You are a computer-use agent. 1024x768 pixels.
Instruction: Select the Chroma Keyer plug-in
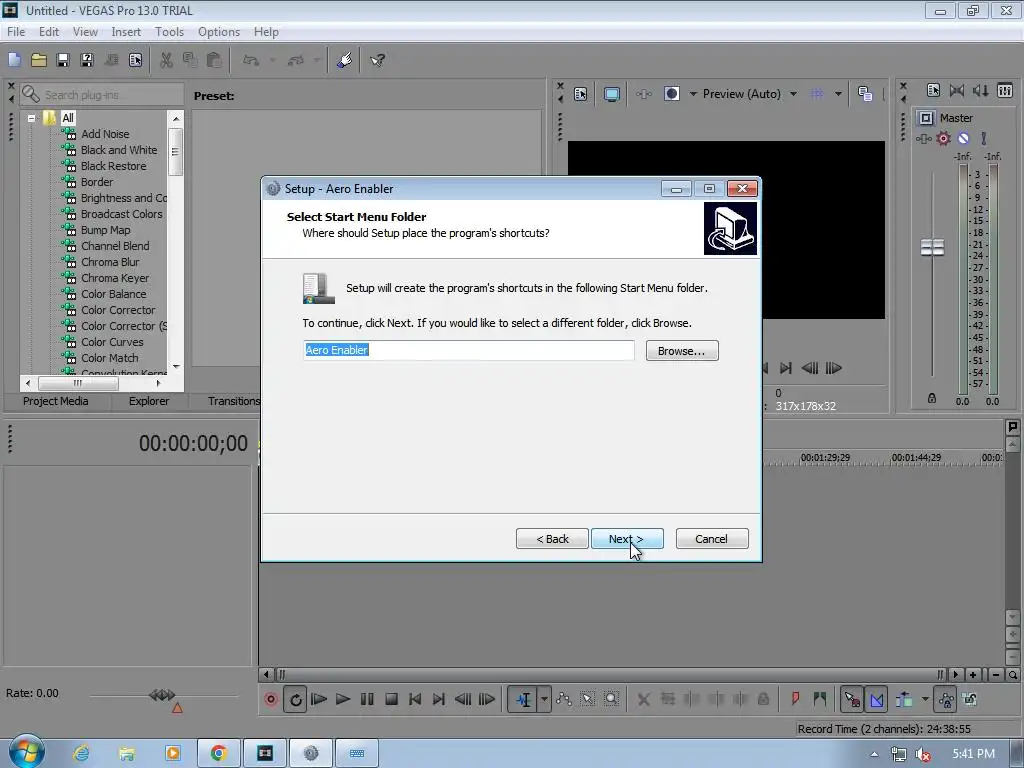click(x=115, y=278)
